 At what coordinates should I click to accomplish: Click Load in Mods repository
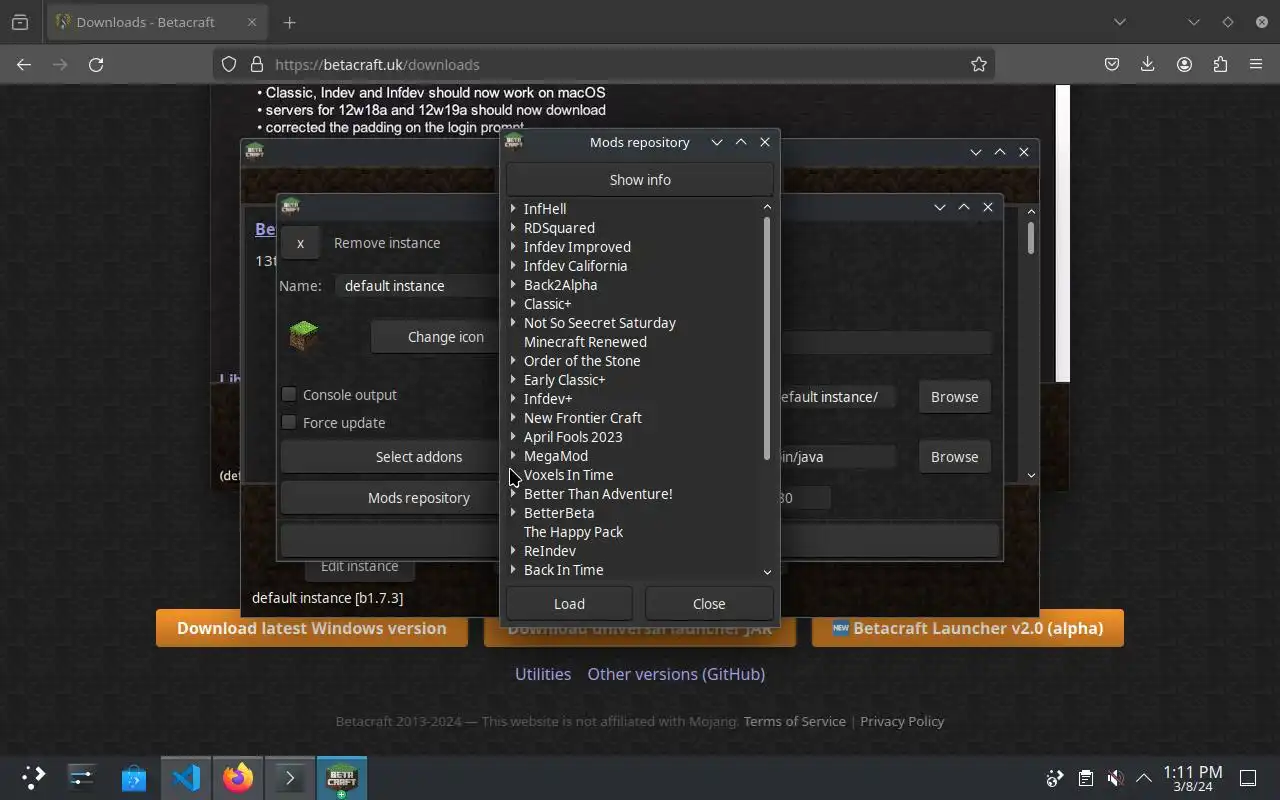click(569, 604)
